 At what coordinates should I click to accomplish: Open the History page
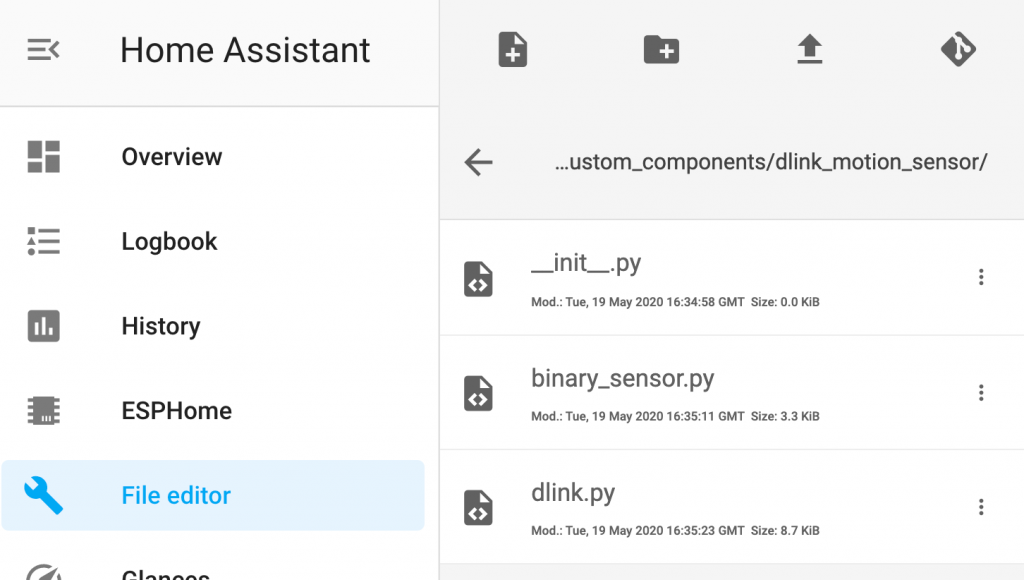click(160, 326)
